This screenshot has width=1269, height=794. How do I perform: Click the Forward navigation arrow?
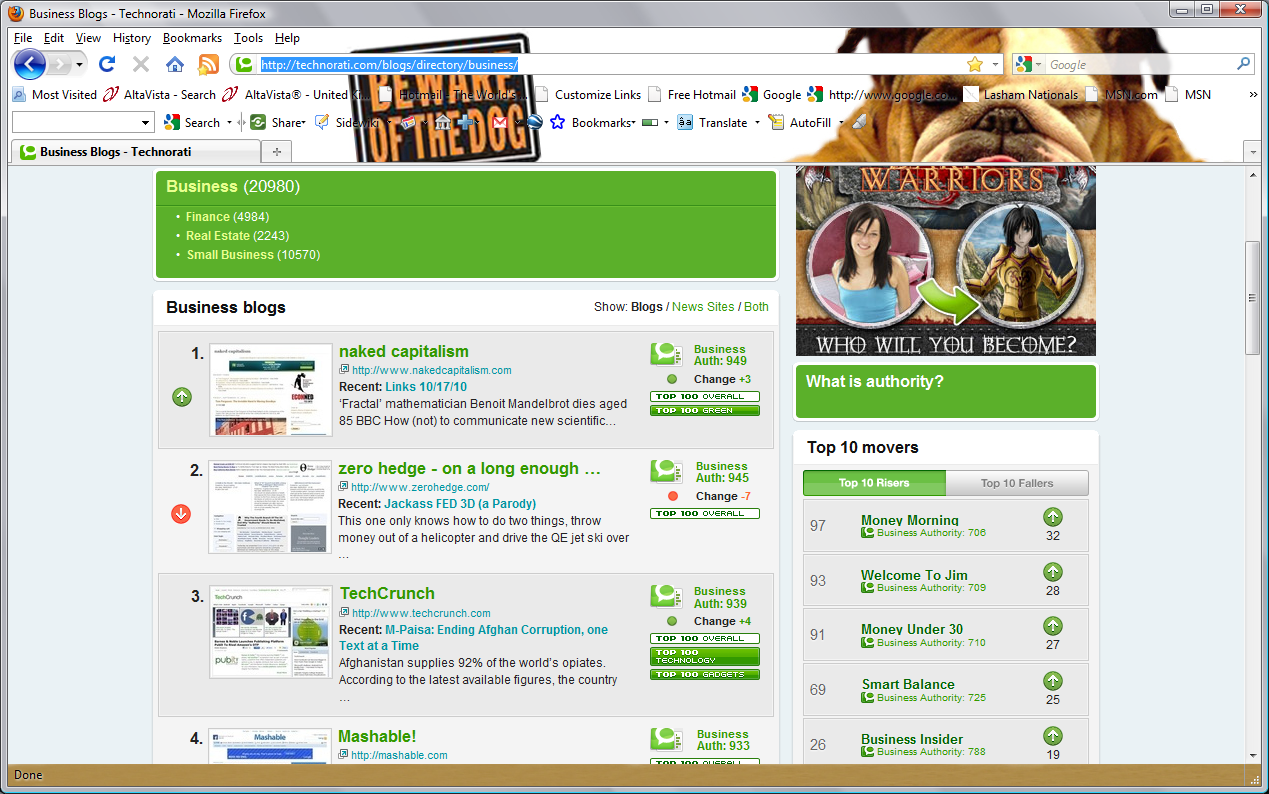pyautogui.click(x=59, y=64)
